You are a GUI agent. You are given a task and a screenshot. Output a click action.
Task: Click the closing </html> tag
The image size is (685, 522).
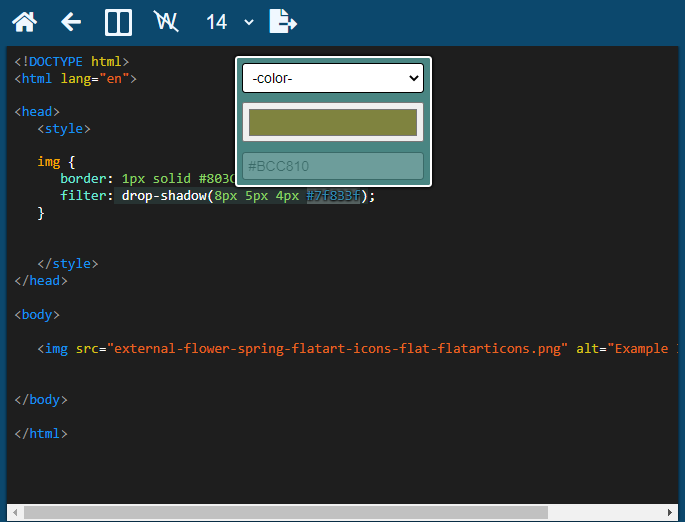[41, 434]
